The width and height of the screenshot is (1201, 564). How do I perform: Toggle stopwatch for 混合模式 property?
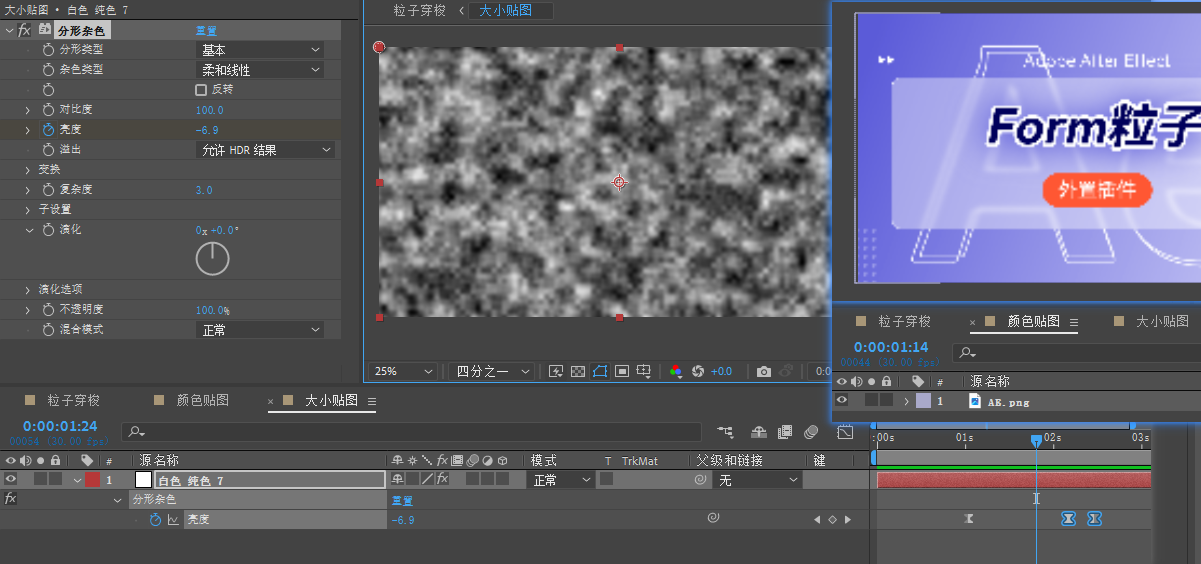(x=49, y=330)
